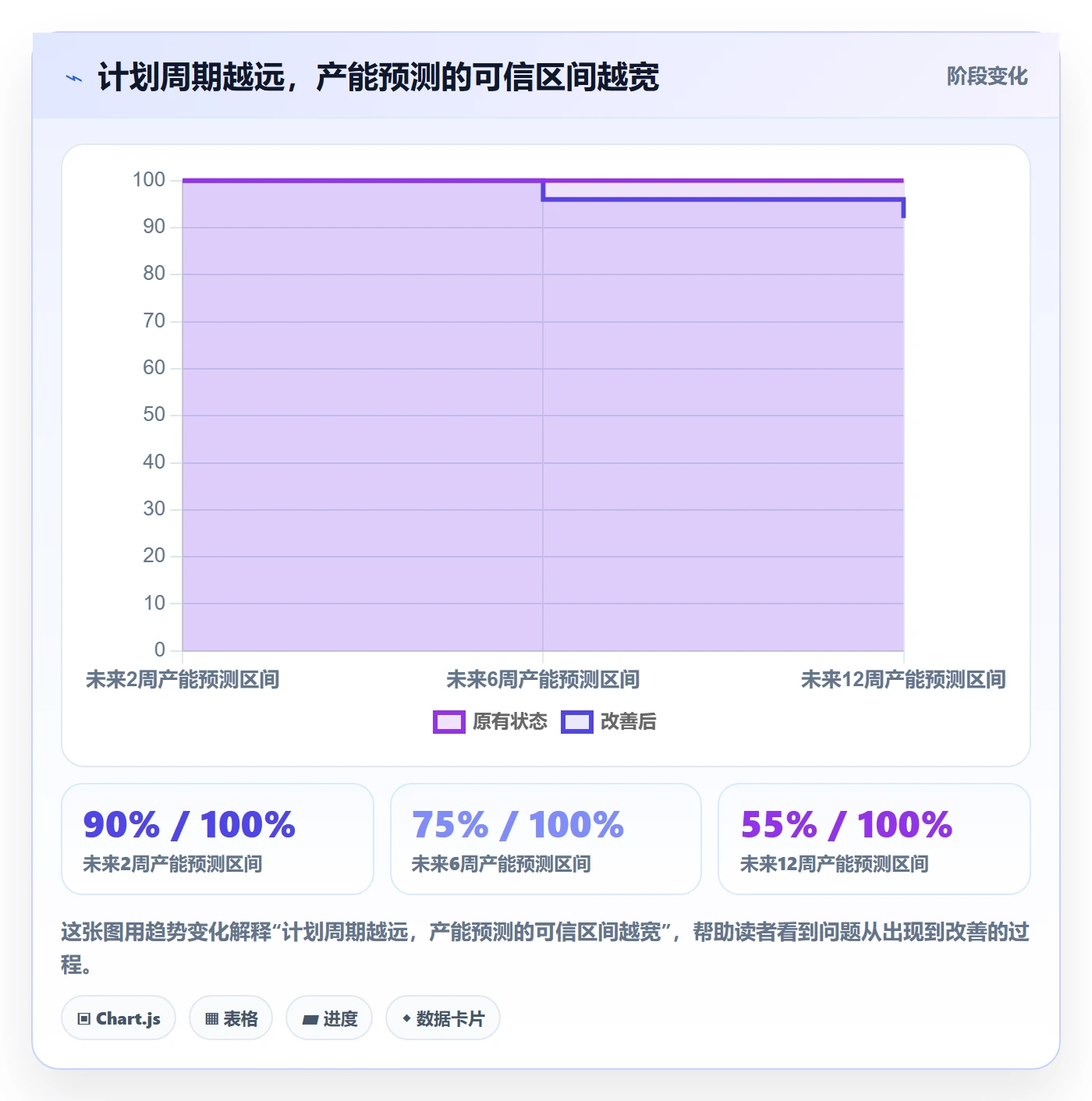The image size is (1092, 1101).
Task: Click the y-axis value 50
Action: tap(154, 415)
